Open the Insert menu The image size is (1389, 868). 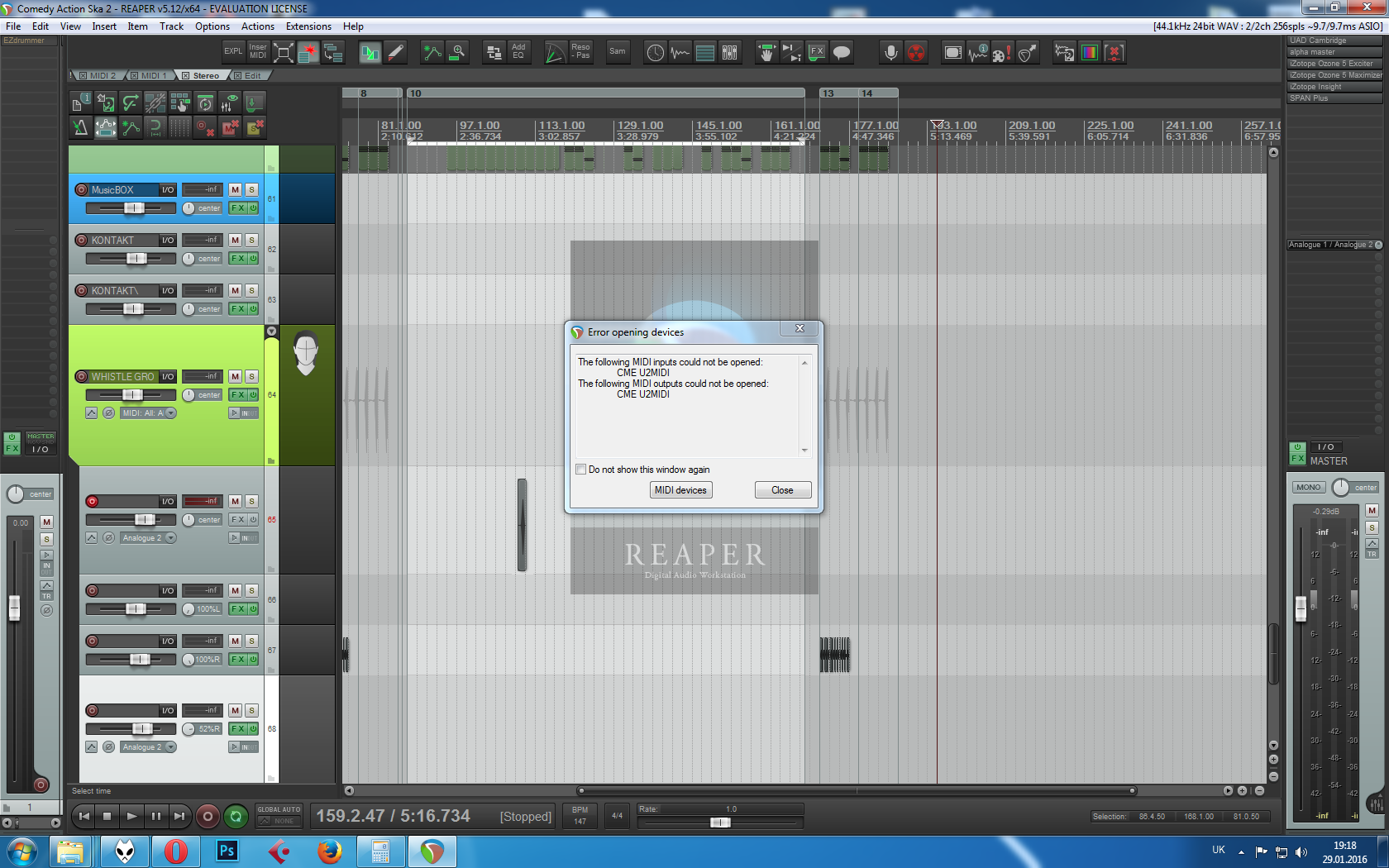(x=104, y=26)
